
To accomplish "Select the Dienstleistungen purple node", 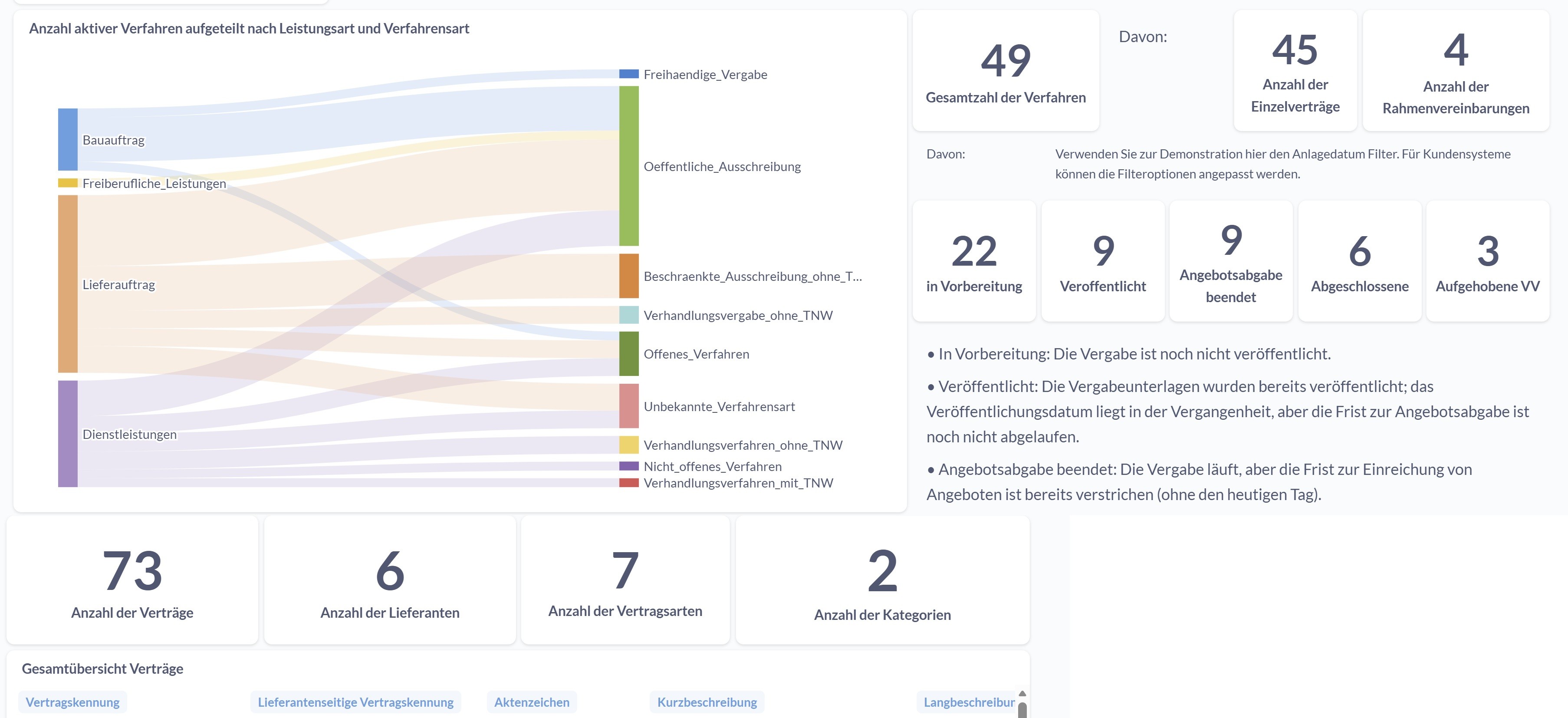I will 68,434.
